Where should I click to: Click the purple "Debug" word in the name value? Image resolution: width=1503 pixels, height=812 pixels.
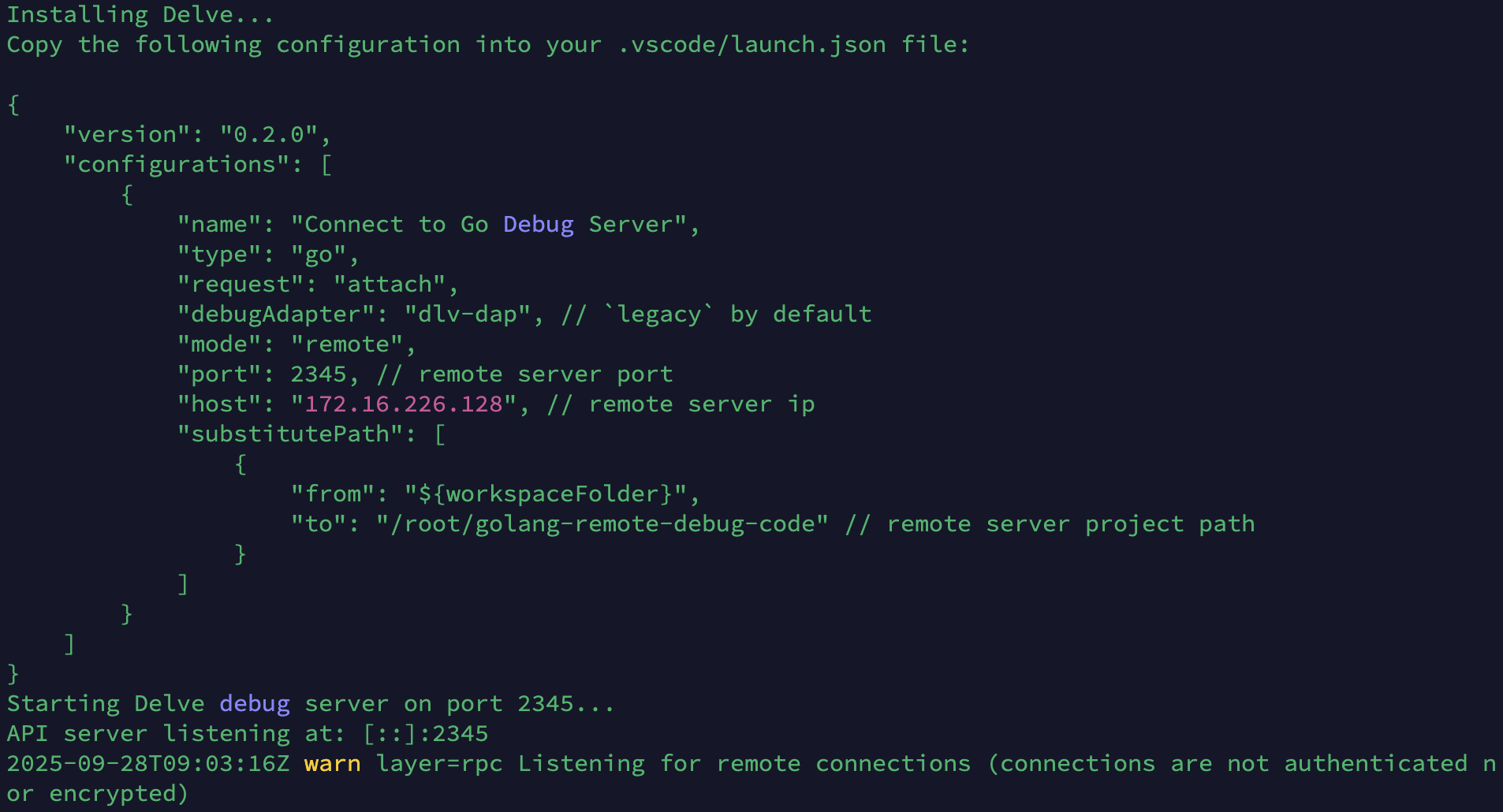click(x=538, y=225)
